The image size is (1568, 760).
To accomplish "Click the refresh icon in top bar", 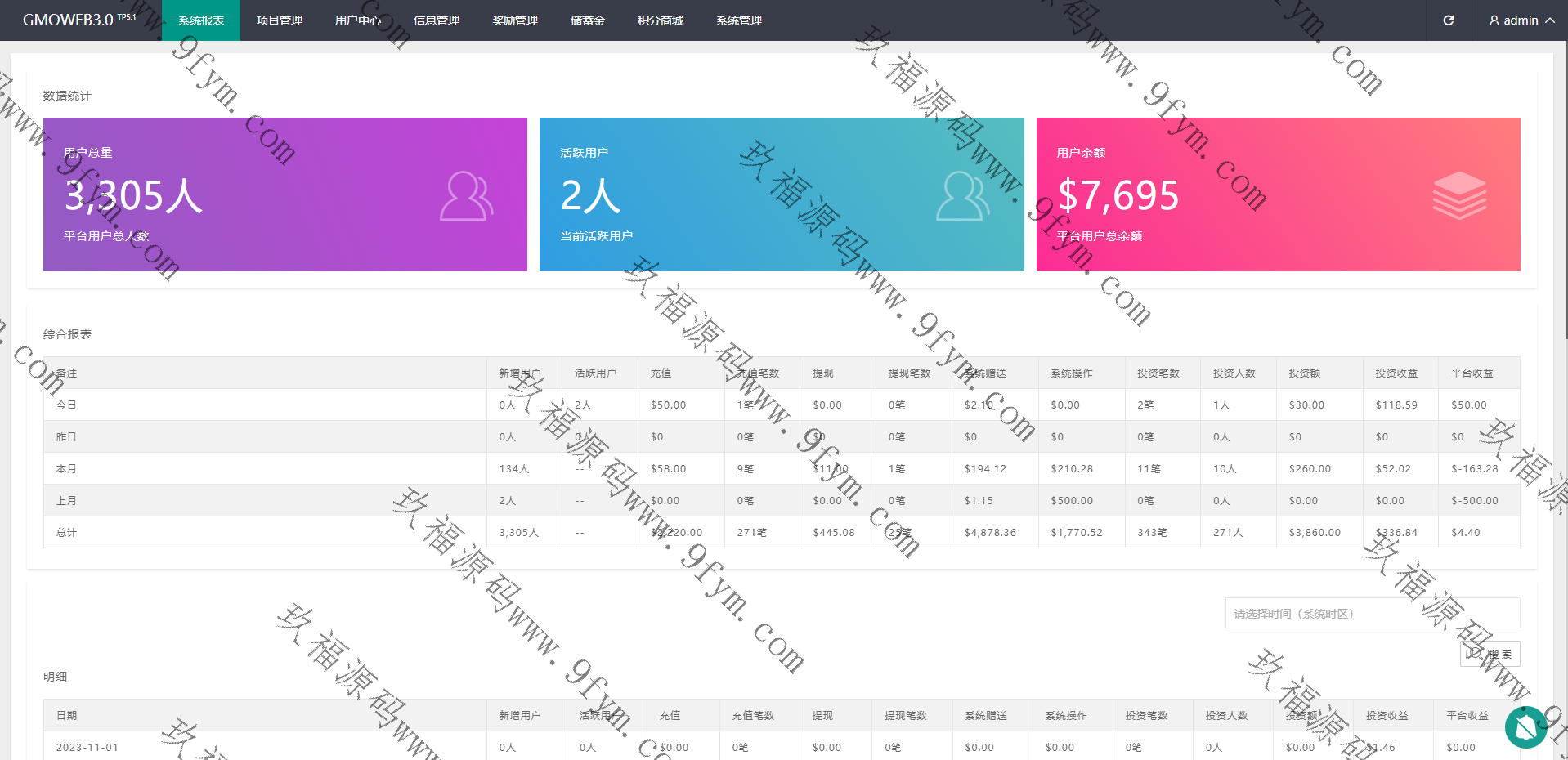I will [1448, 20].
